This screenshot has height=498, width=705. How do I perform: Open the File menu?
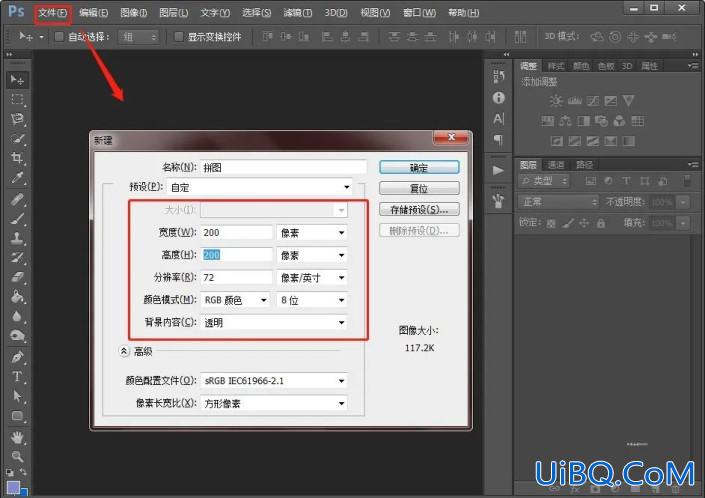coord(53,13)
